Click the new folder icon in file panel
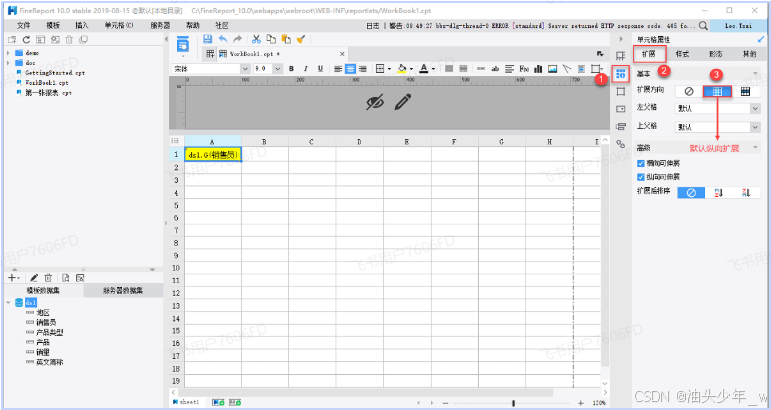Screen dimensions: 771x410 click(x=12, y=39)
